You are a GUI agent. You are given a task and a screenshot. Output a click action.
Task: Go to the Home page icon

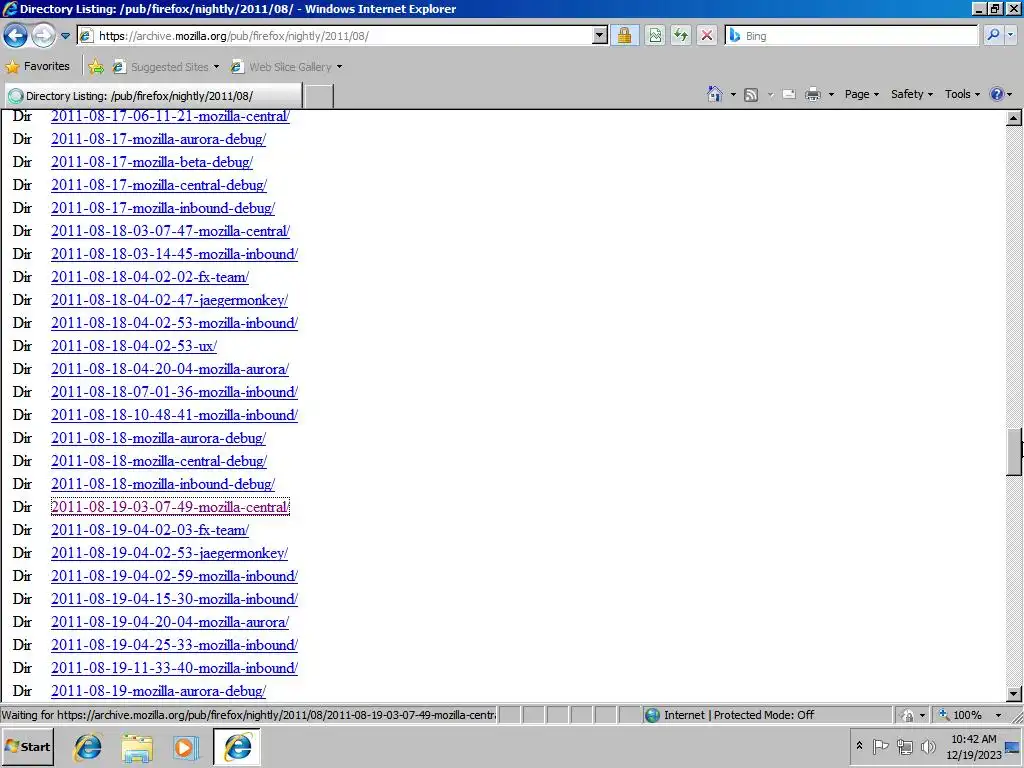tap(714, 94)
